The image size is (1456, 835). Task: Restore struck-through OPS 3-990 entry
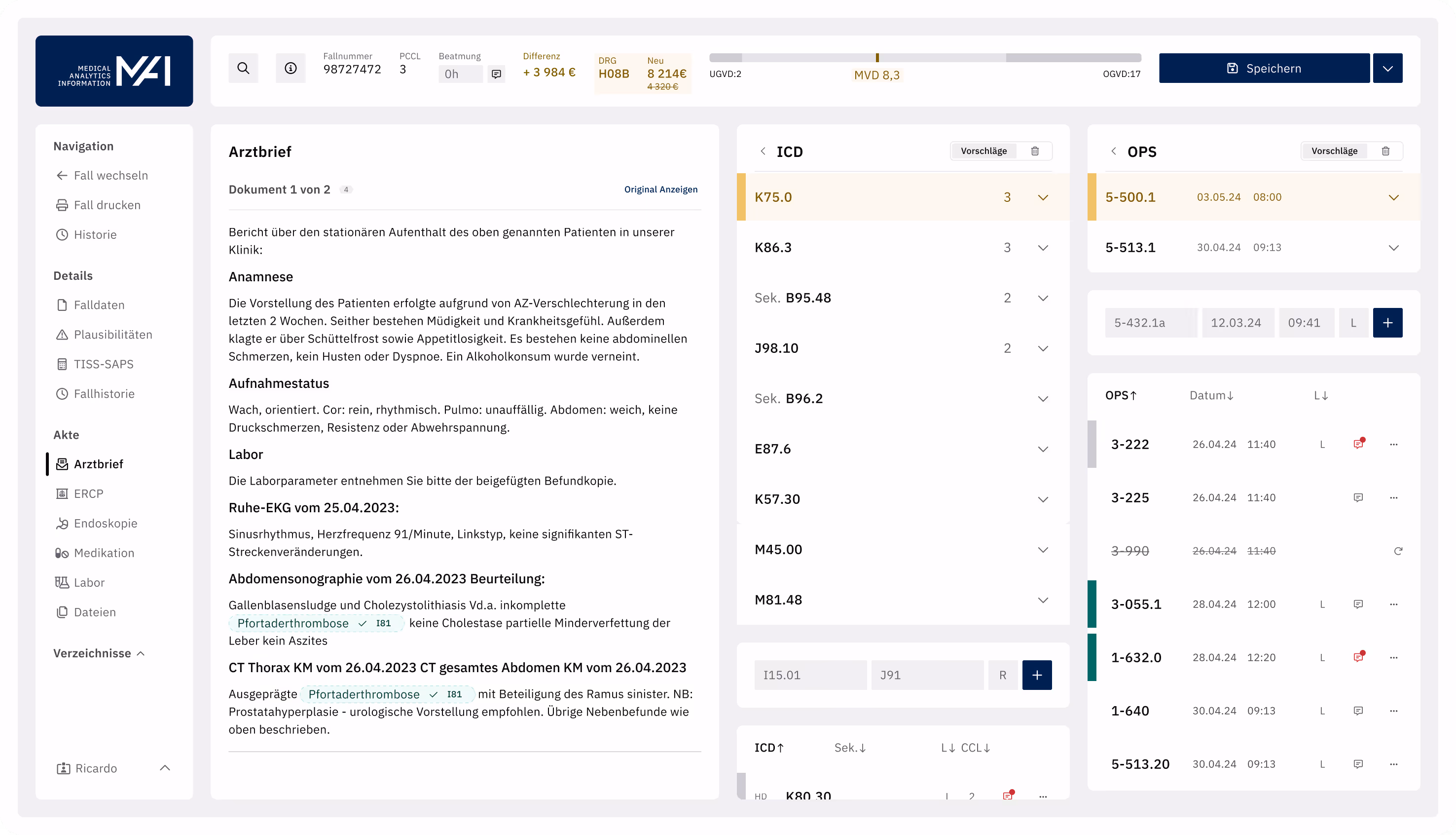(x=1398, y=551)
